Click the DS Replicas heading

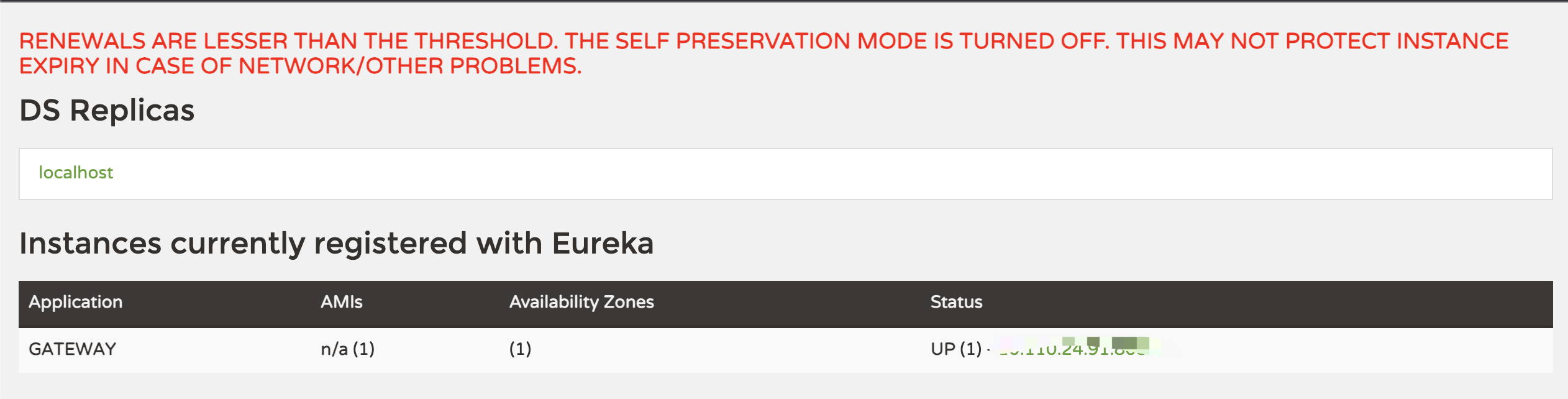tap(107, 111)
